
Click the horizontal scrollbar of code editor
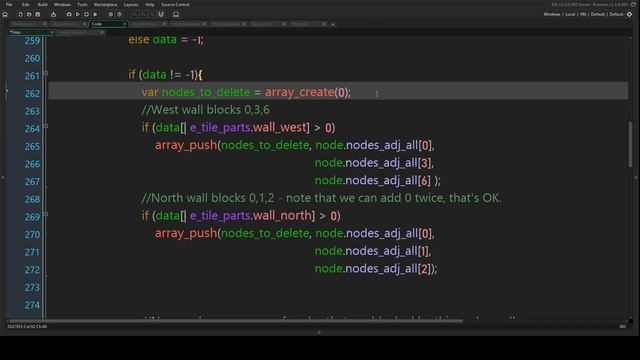coord(235,321)
